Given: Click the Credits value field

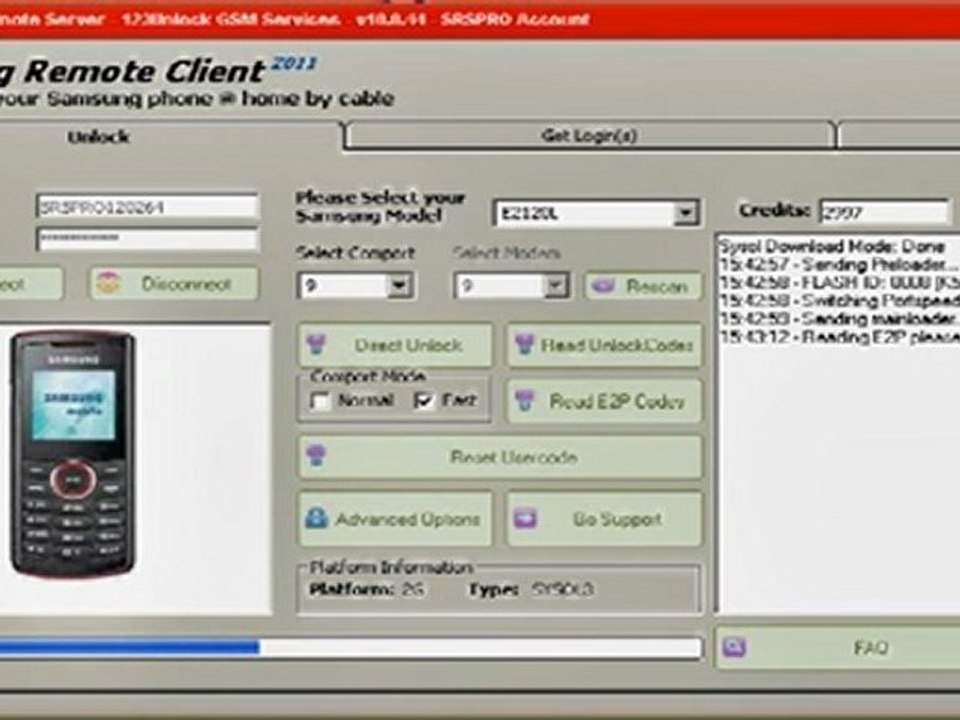Looking at the screenshot, I should (x=885, y=212).
